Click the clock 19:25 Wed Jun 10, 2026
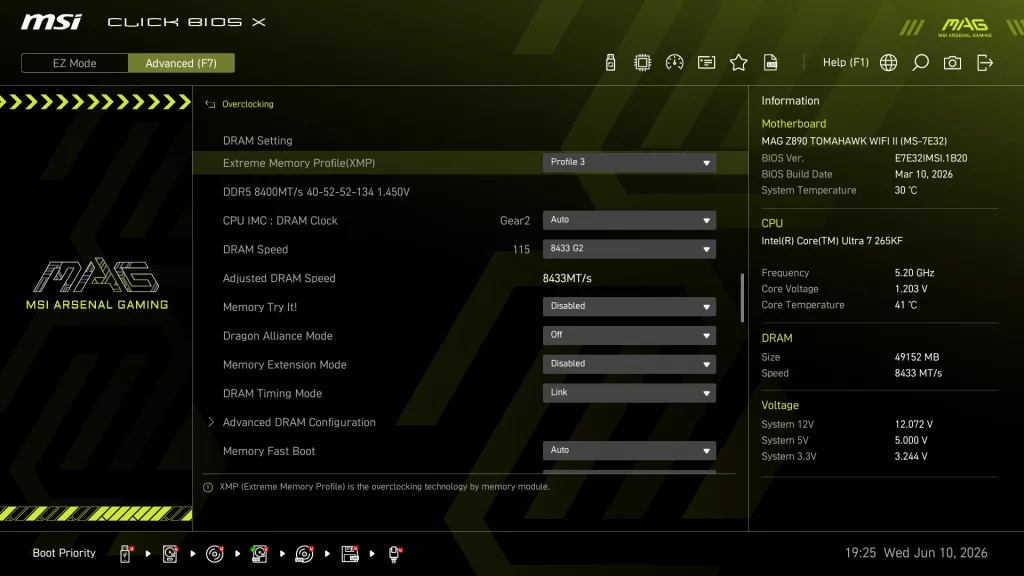Screen dimensions: 1024x576 click(916, 553)
